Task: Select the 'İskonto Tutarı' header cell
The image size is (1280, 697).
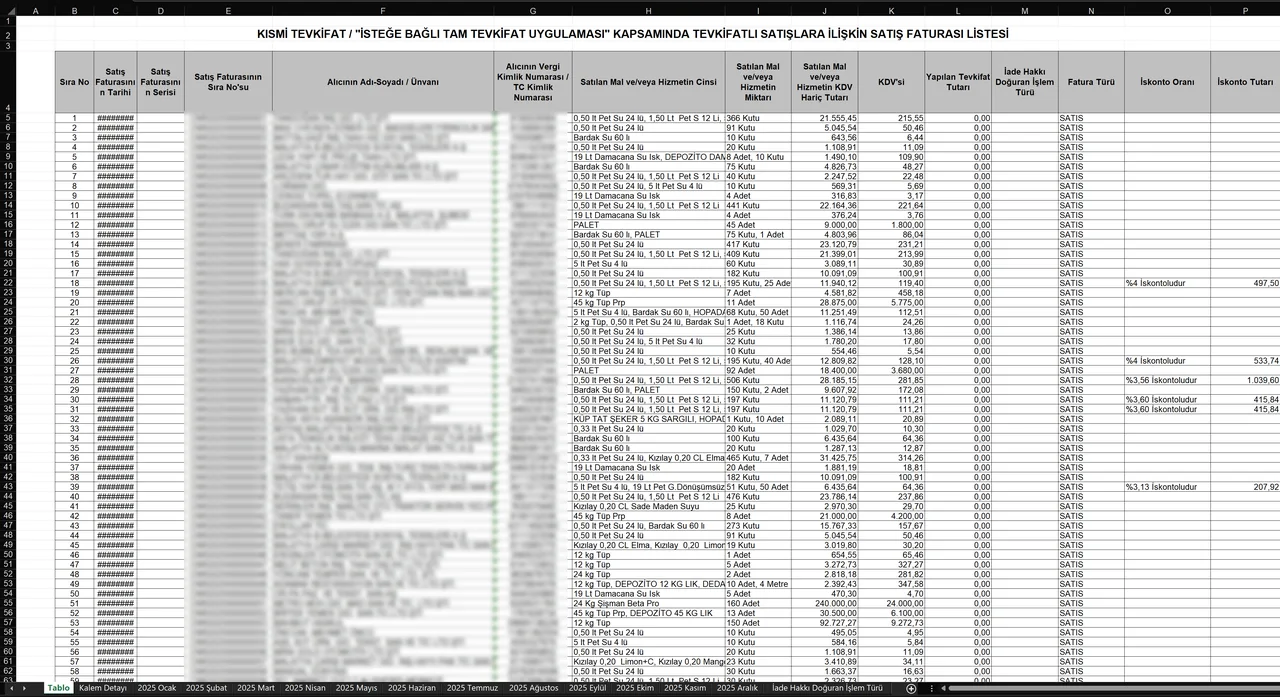Action: click(1245, 81)
